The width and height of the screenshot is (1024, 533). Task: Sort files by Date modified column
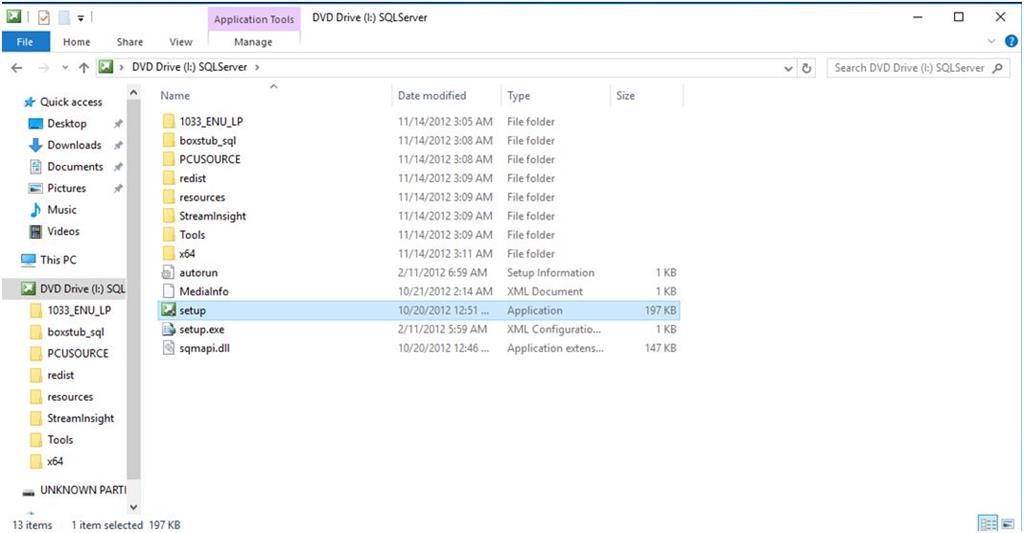tap(432, 95)
